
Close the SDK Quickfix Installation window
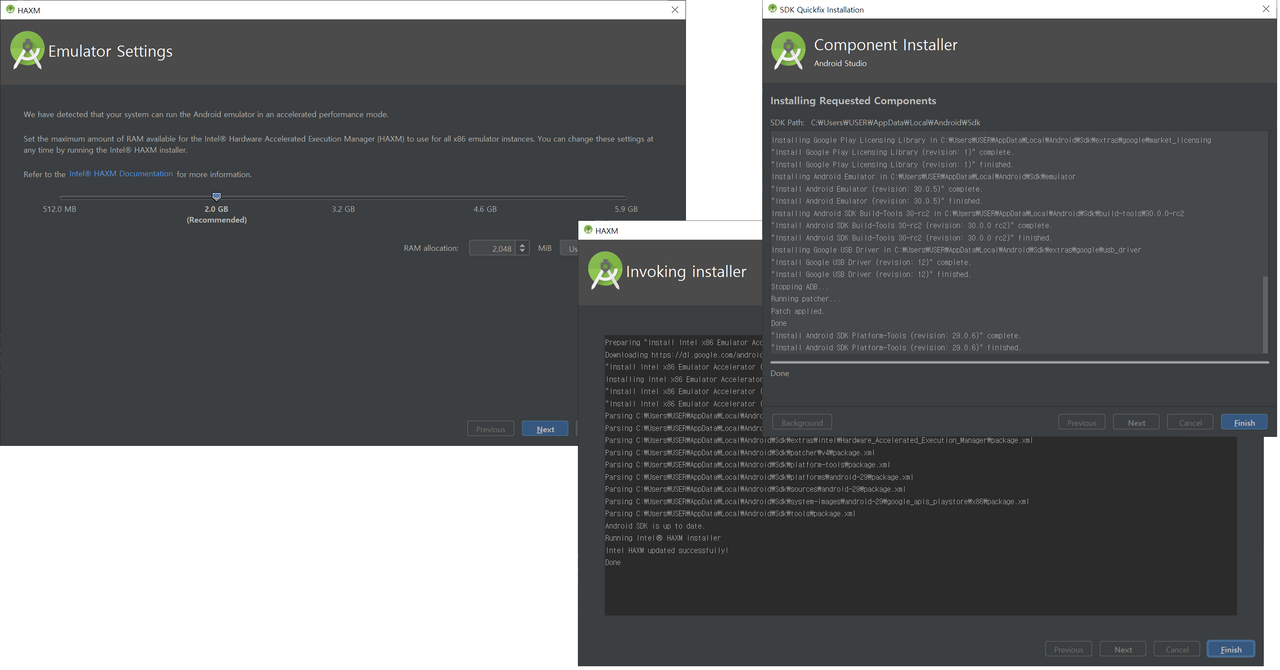[x=1266, y=9]
